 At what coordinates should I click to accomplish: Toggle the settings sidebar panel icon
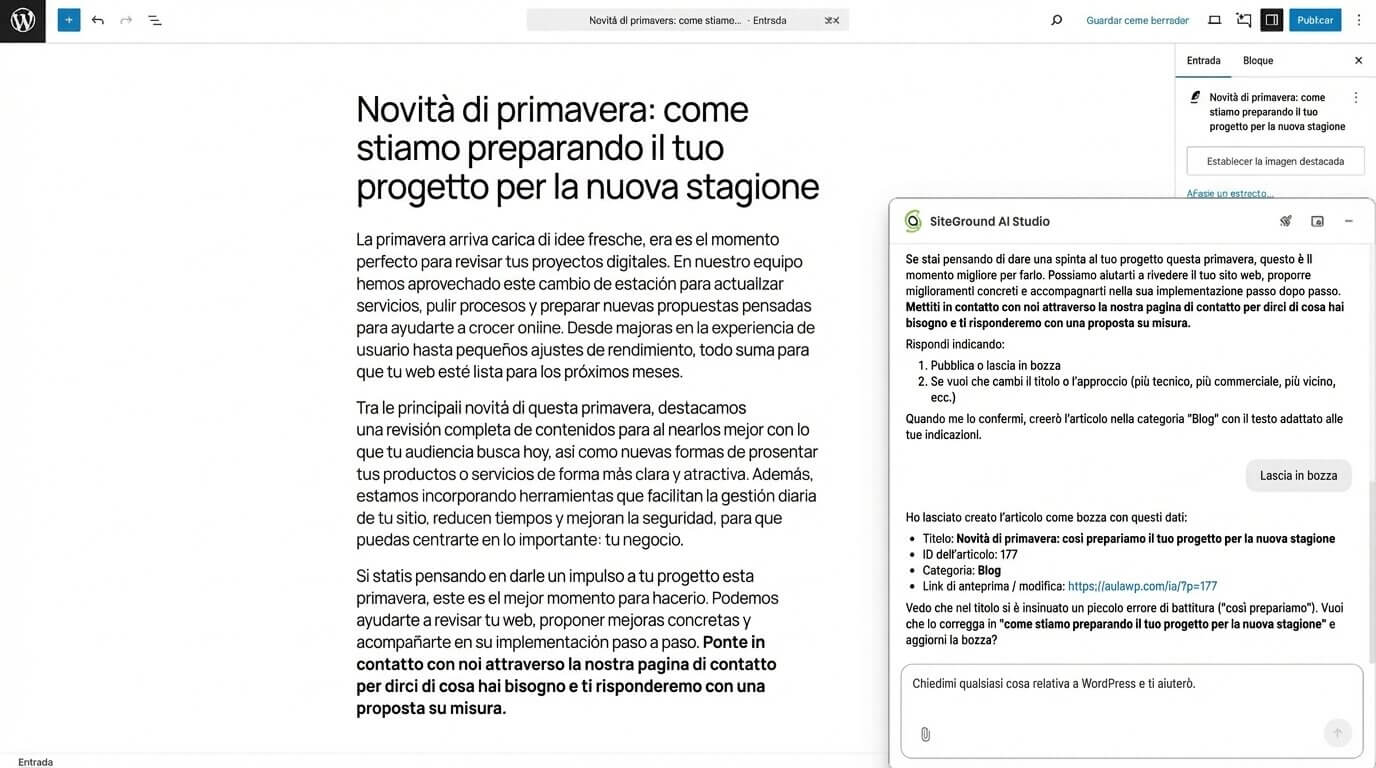point(1271,19)
